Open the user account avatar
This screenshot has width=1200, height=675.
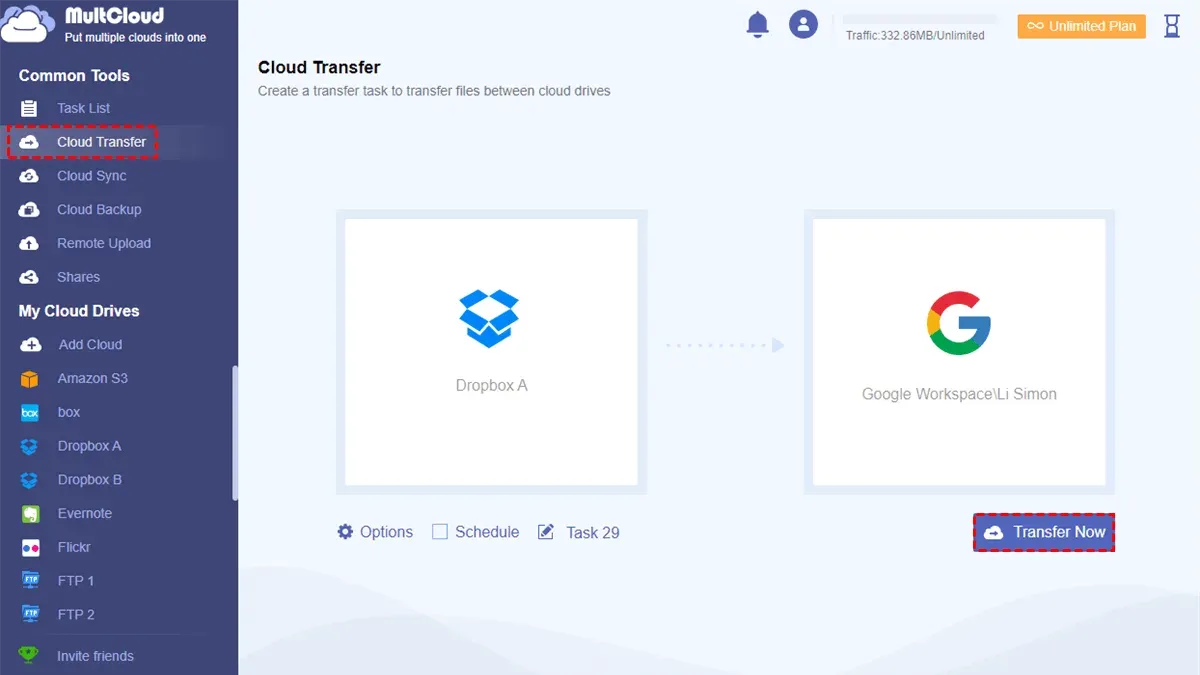[x=803, y=25]
